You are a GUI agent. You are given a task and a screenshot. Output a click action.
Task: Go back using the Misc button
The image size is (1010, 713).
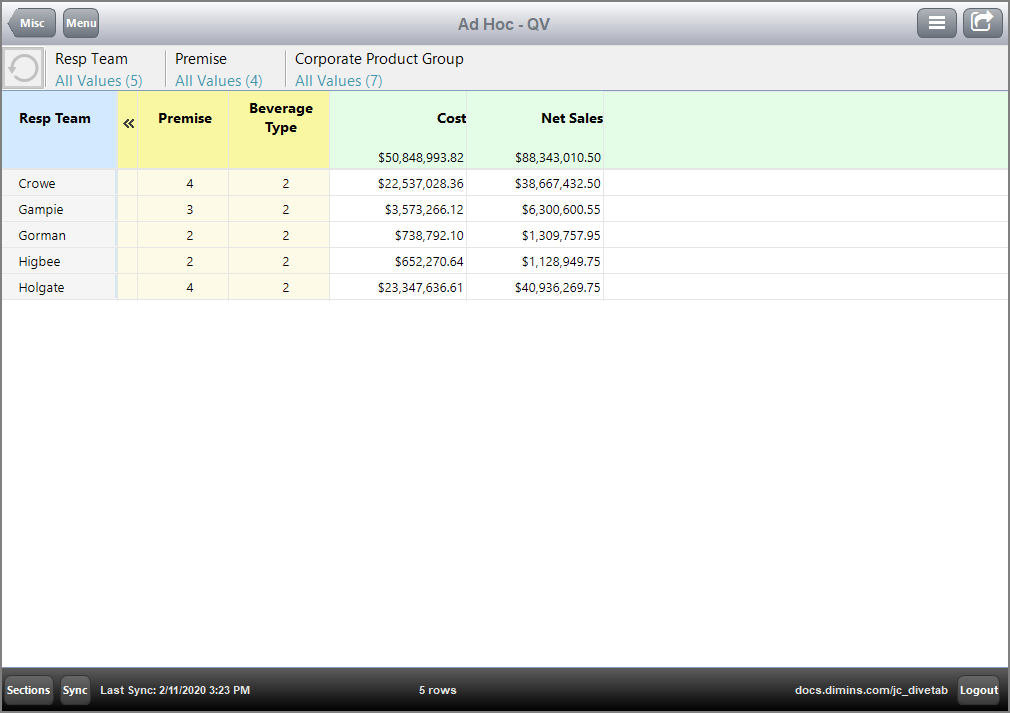tap(31, 22)
